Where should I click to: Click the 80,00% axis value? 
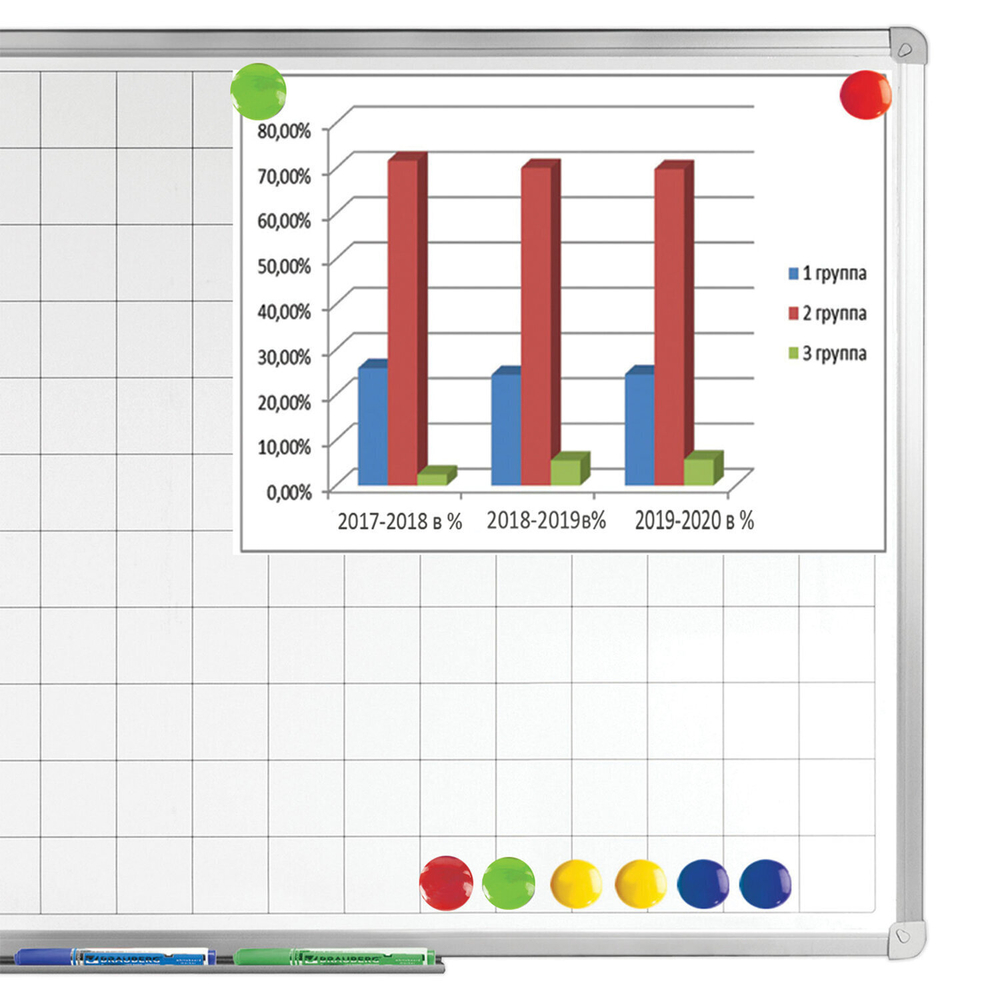pyautogui.click(x=284, y=131)
